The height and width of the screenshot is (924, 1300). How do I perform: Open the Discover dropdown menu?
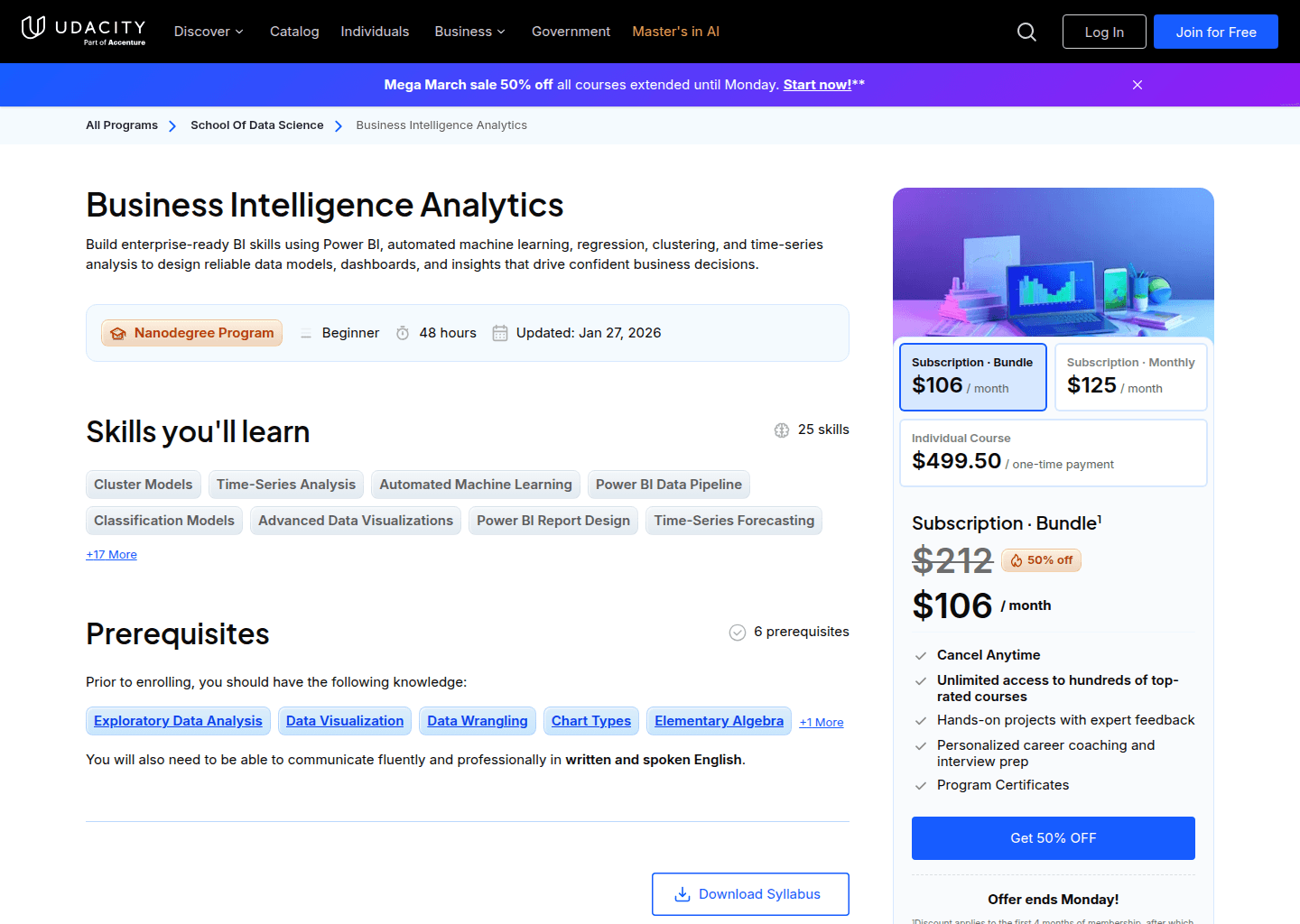click(x=209, y=31)
